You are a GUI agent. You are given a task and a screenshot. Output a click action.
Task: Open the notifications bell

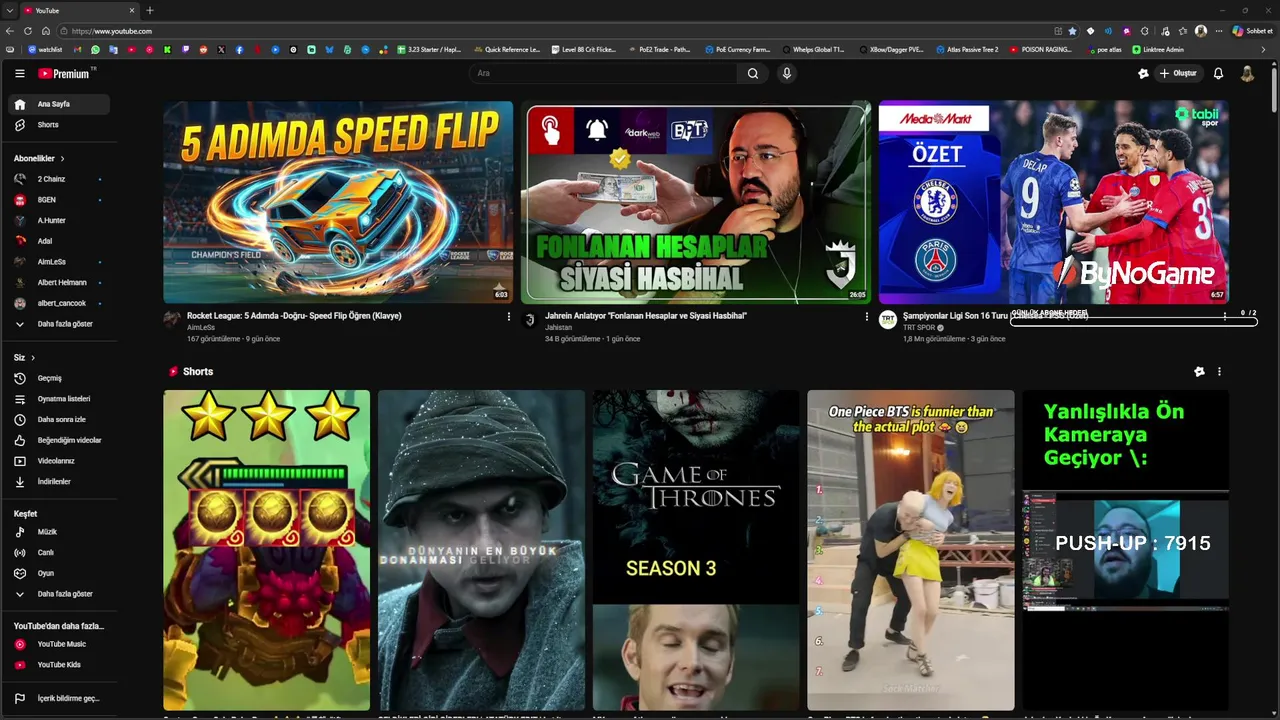[1218, 73]
